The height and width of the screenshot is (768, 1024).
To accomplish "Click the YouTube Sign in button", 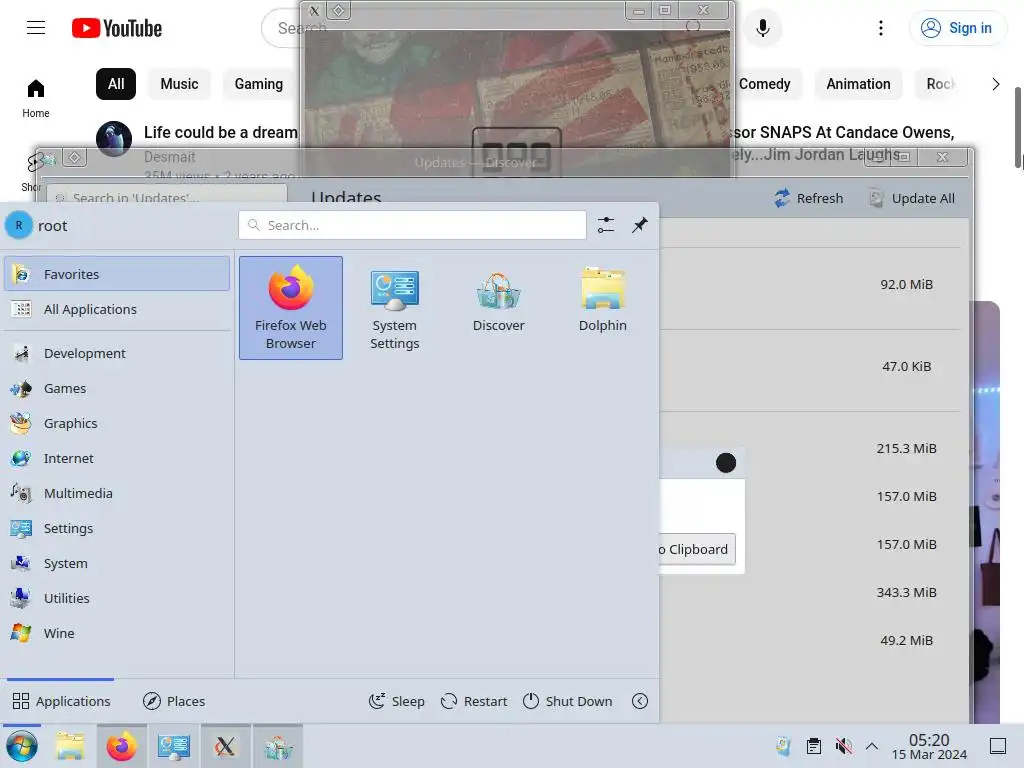I will (957, 28).
